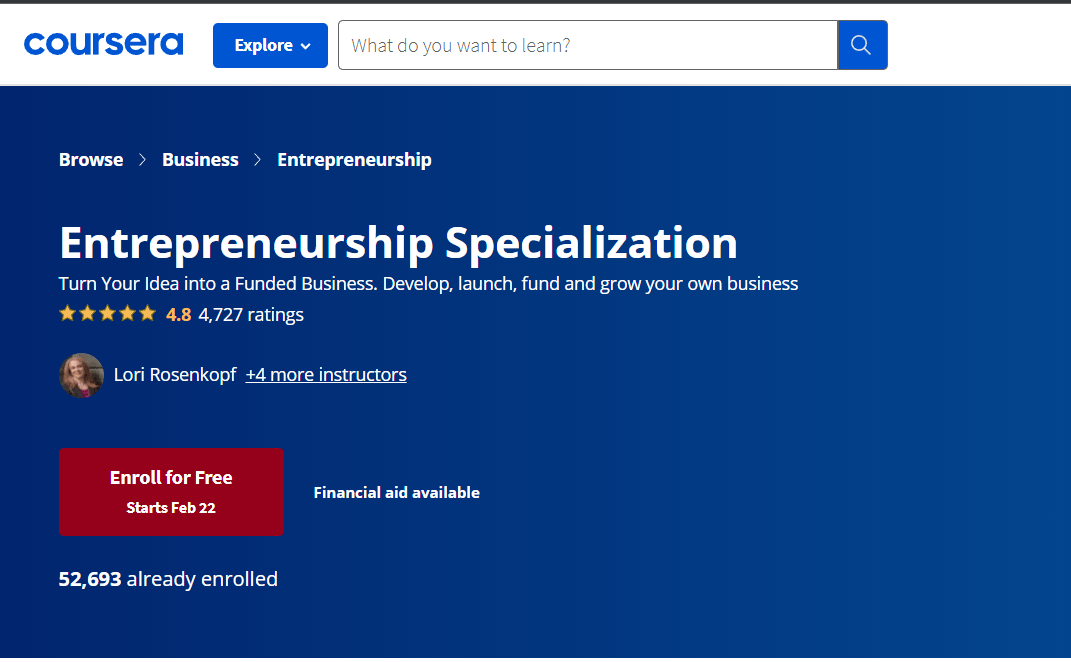Click the 4,727 ratings text
Screen dimensions: 1071x662
click(250, 314)
